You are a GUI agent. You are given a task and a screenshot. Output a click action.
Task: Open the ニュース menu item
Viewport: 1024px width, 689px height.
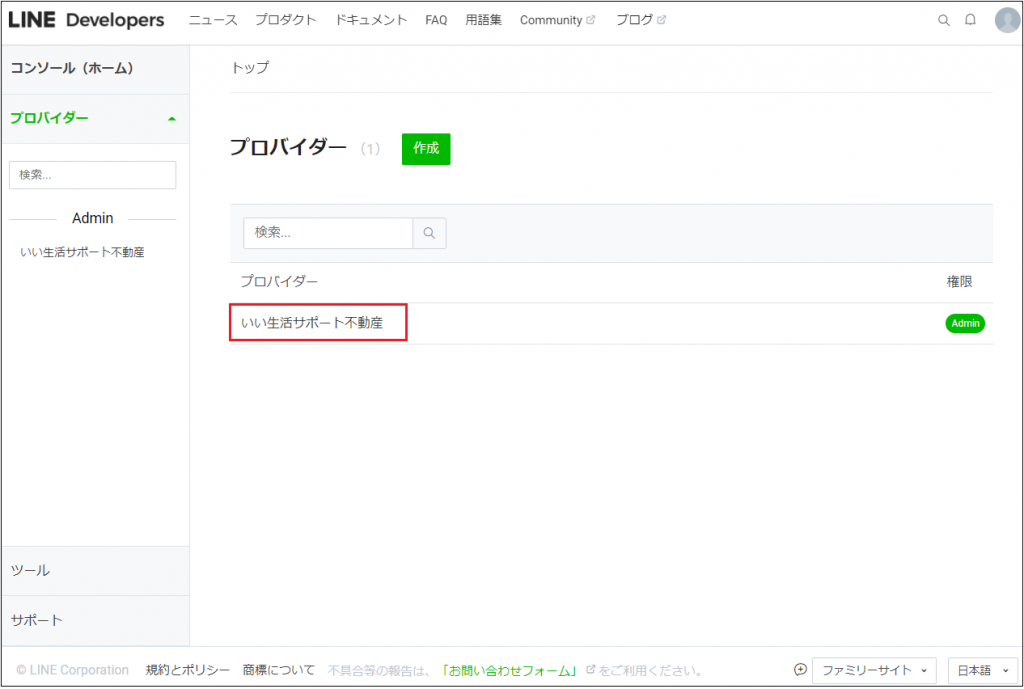coord(213,20)
